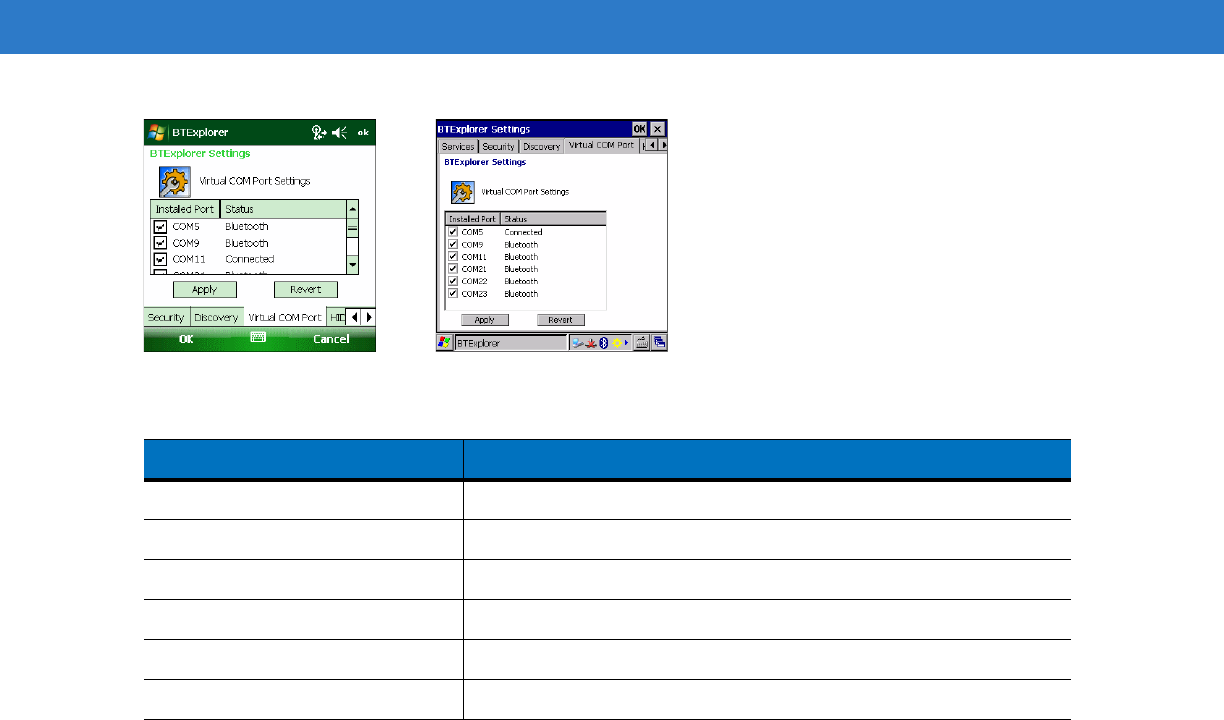The height and width of the screenshot is (720, 1224).
Task: Tap the speaker volume icon in green title bar
Action: point(339,132)
